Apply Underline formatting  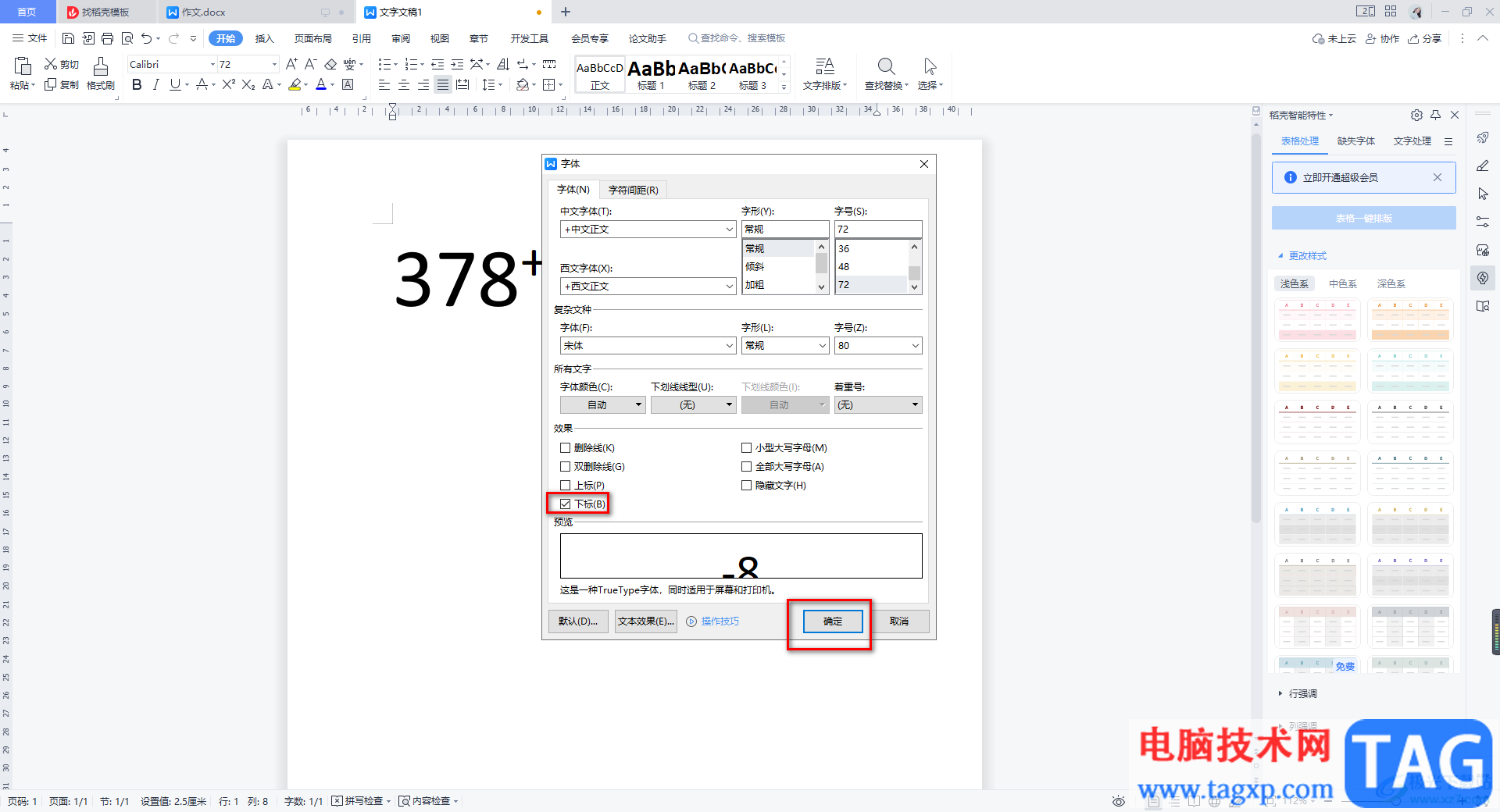[x=175, y=84]
